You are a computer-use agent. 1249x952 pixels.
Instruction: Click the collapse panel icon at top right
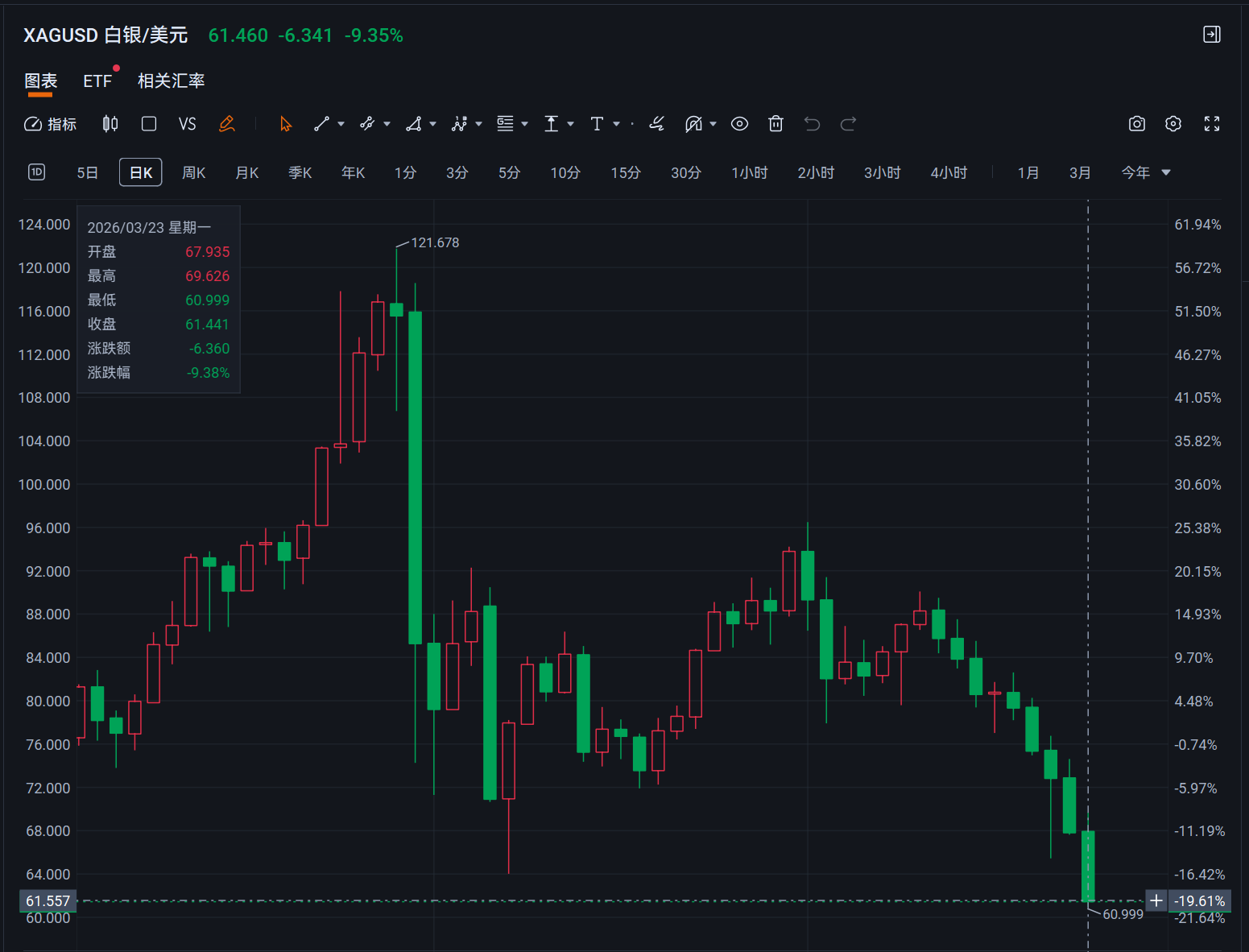(x=1211, y=35)
